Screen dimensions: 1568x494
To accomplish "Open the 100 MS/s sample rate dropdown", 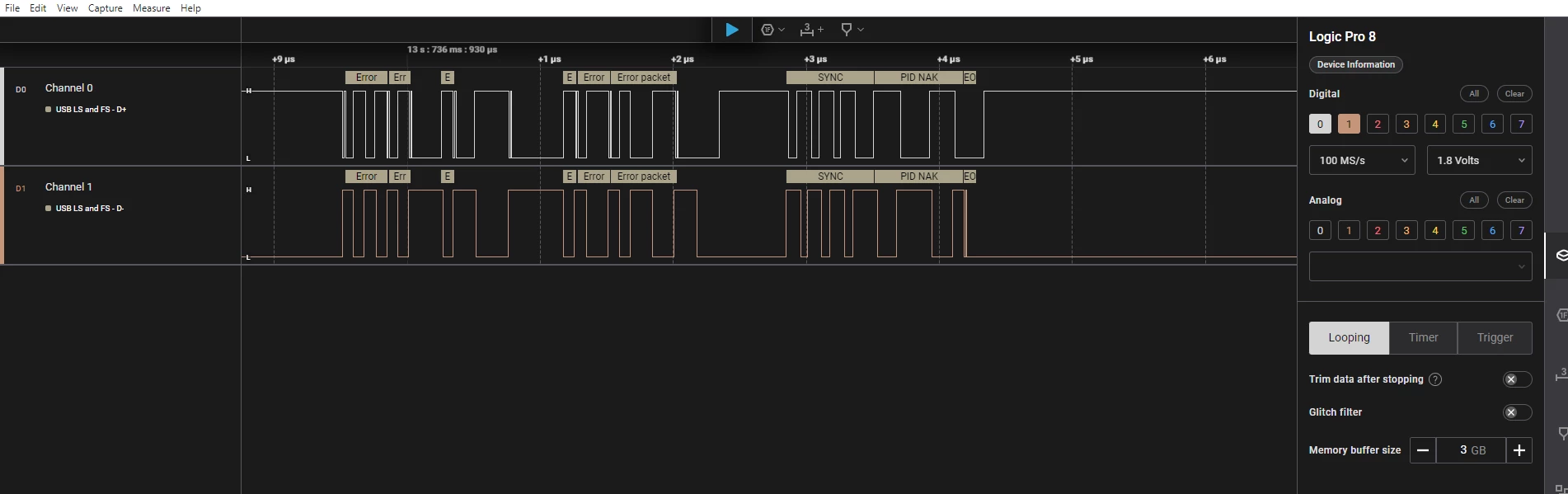I will [x=1362, y=160].
